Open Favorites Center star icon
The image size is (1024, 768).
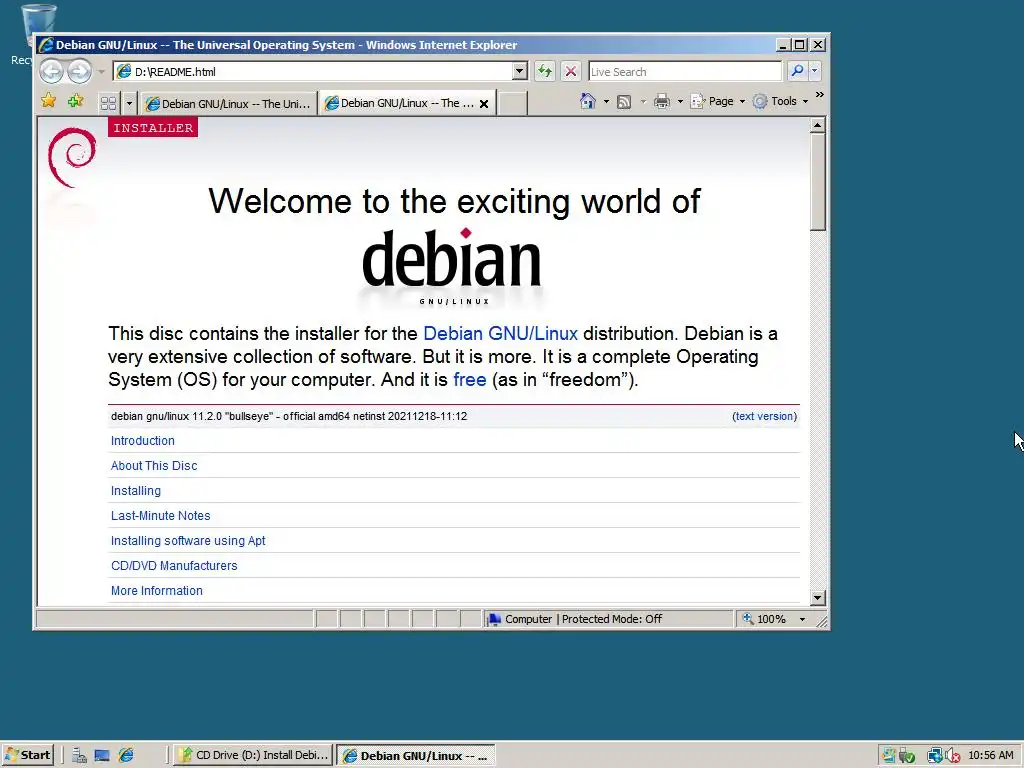pos(49,101)
